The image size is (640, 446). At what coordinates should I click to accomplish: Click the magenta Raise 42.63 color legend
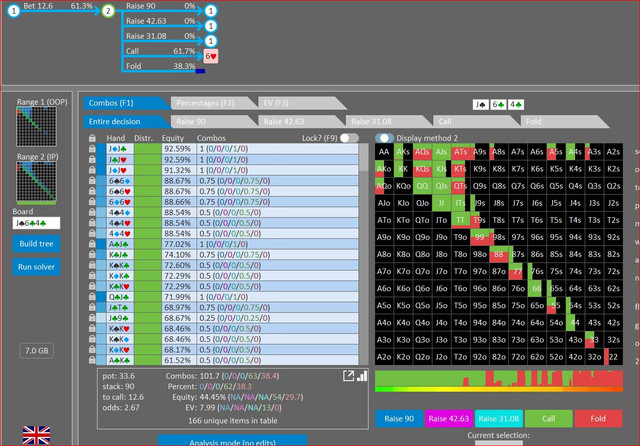449,419
